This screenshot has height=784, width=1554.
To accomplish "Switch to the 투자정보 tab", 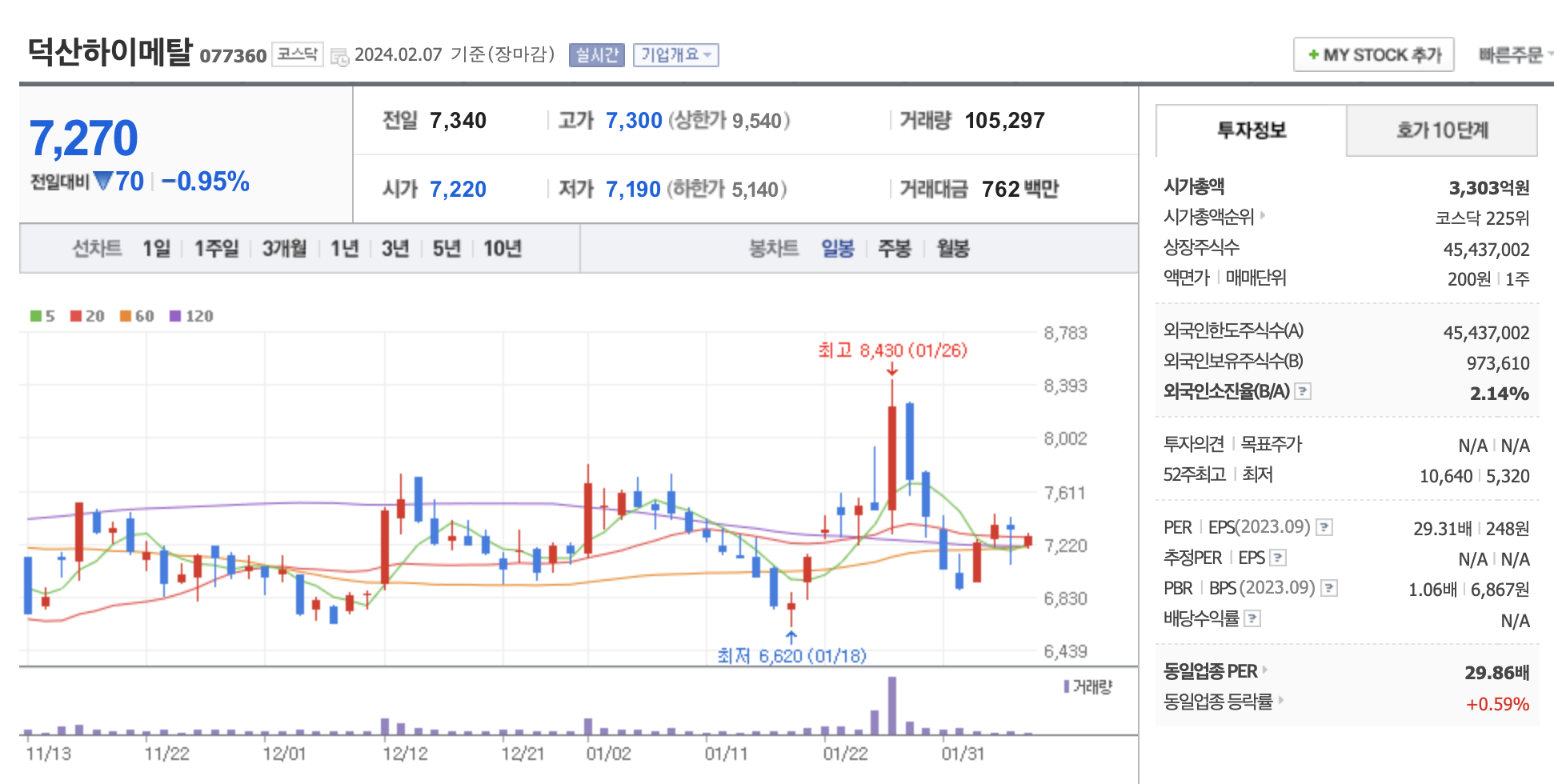I will coord(1252,130).
